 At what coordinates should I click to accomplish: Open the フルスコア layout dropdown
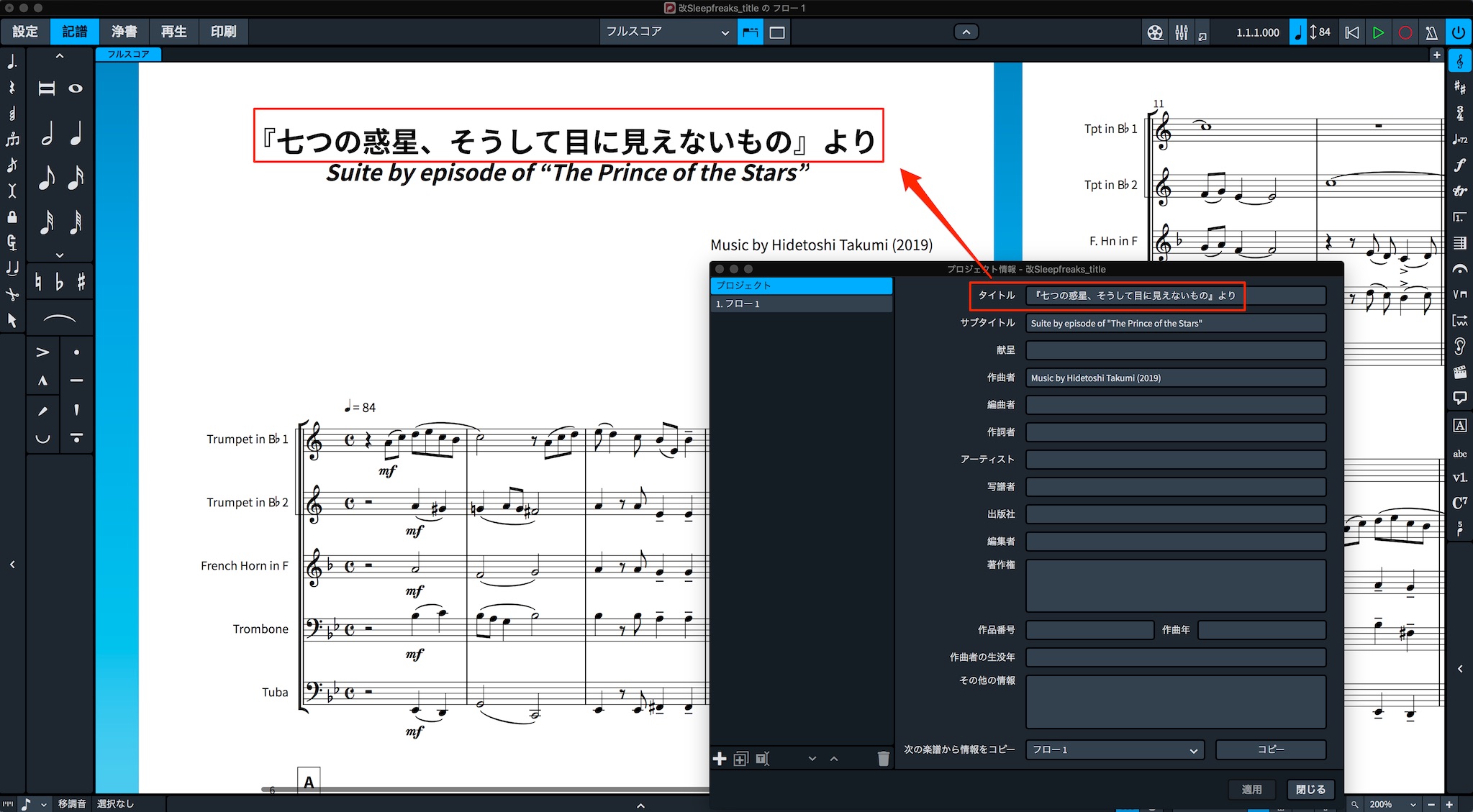click(x=667, y=32)
